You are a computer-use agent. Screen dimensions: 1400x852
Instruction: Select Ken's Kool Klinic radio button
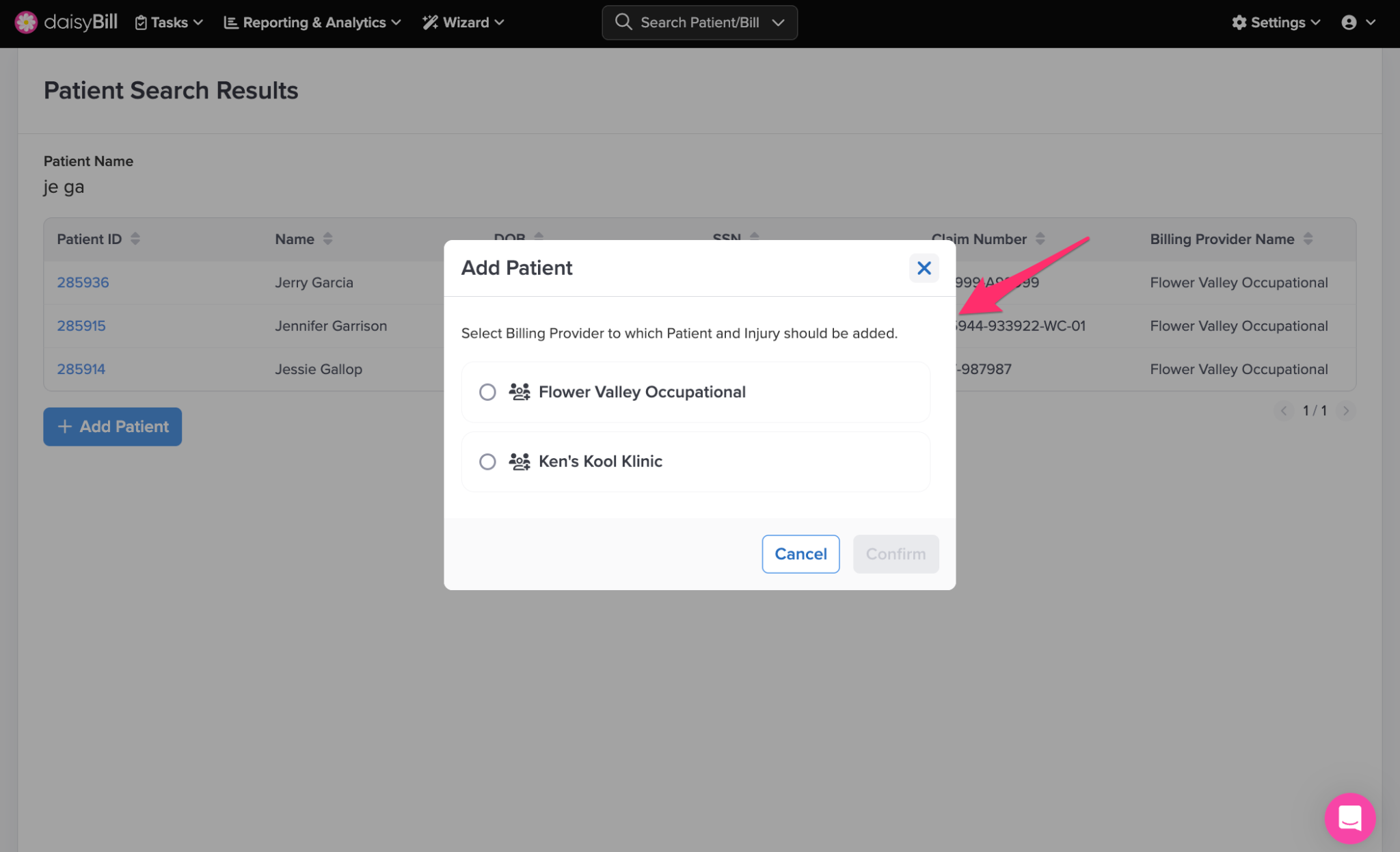click(487, 462)
